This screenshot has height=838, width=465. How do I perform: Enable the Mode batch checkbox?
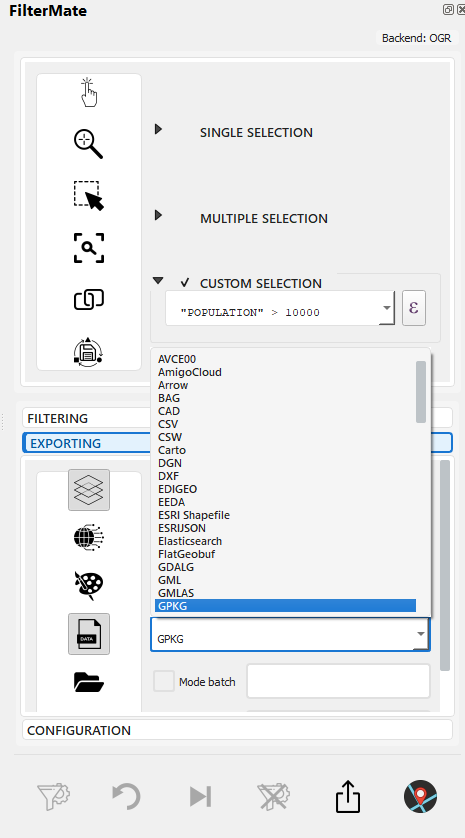tap(164, 681)
